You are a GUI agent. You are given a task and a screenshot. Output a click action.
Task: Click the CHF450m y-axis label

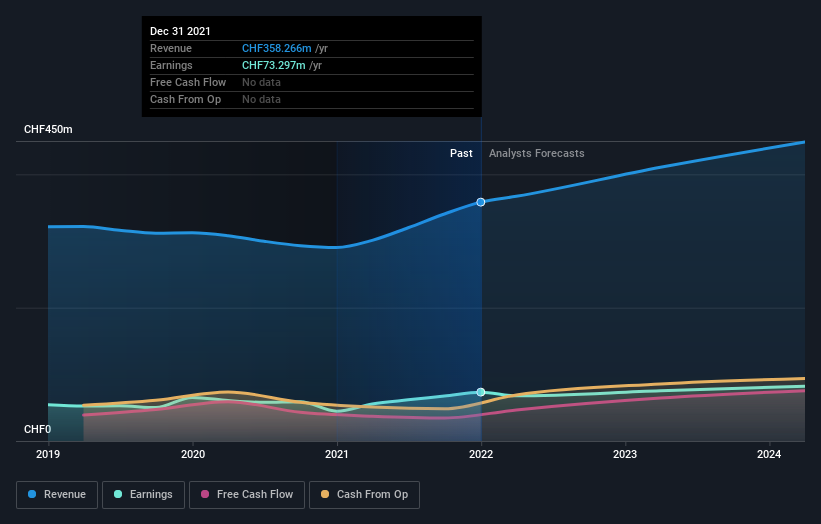pyautogui.click(x=48, y=129)
